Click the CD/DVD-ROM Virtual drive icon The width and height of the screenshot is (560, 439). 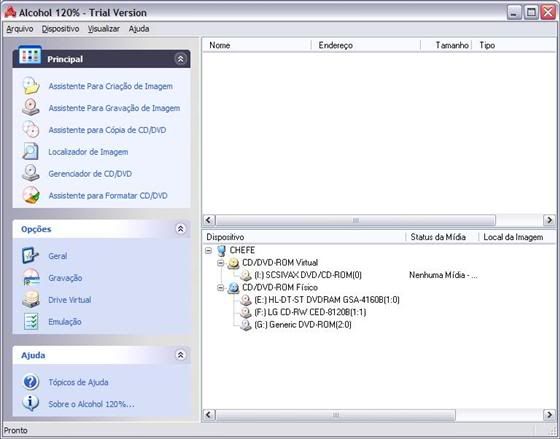tap(233, 263)
